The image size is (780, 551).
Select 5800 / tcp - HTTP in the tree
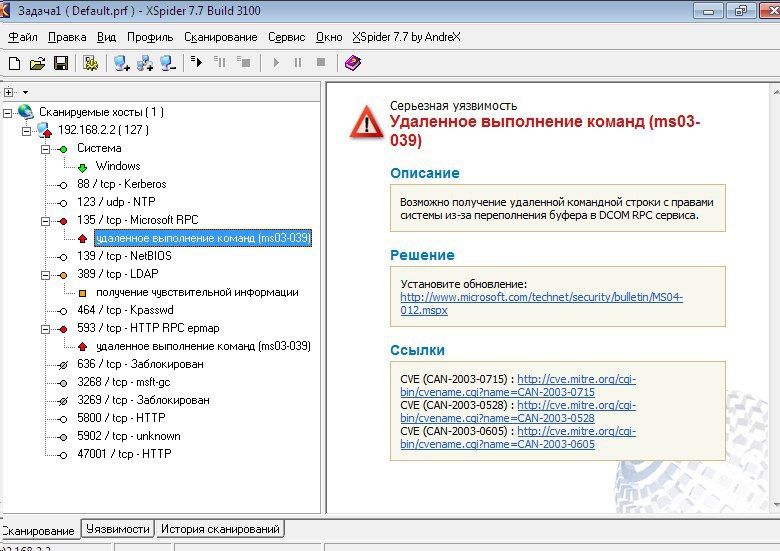coord(121,418)
